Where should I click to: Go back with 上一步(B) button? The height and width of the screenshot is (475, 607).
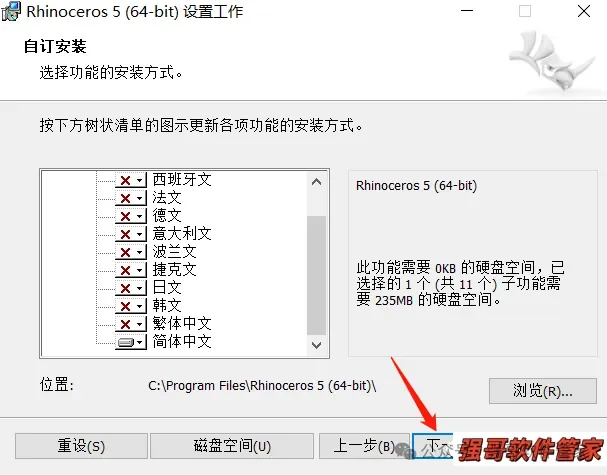click(x=364, y=446)
